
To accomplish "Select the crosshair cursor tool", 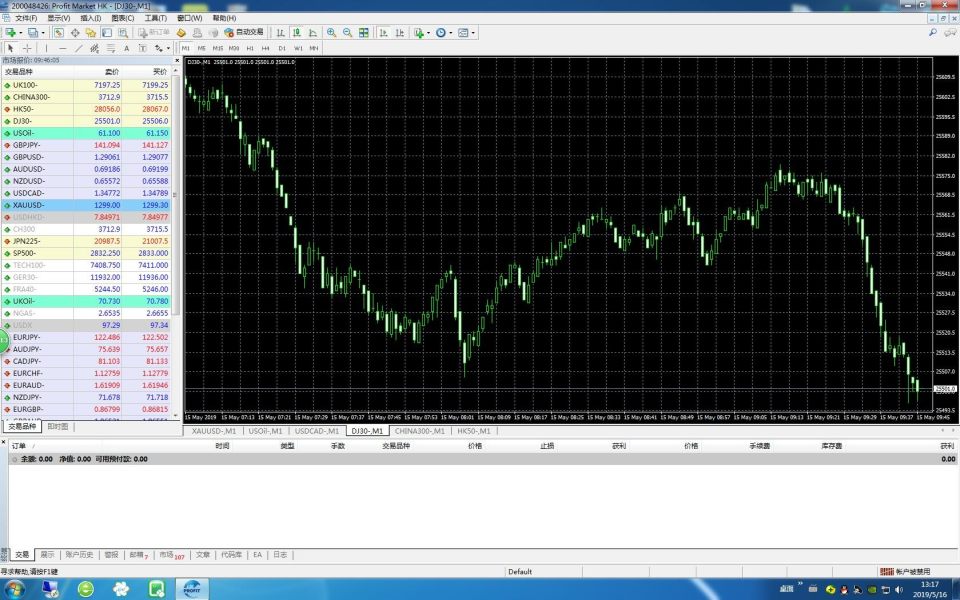I will 27,48.
